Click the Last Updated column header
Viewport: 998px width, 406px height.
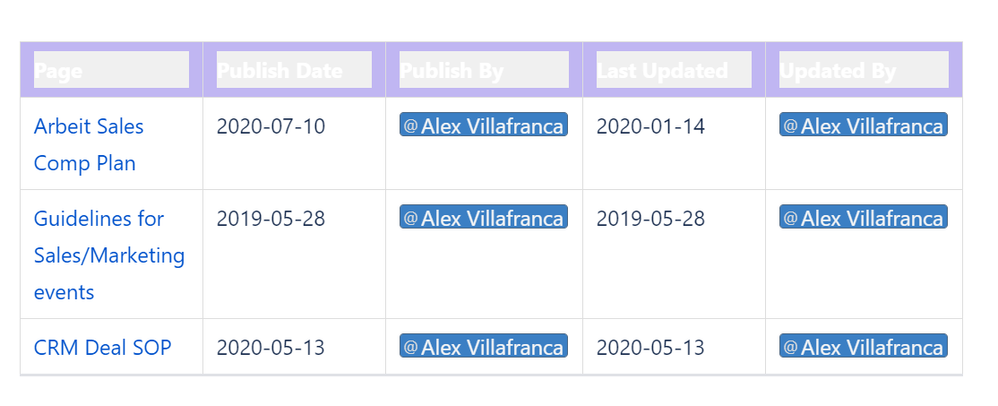pyautogui.click(x=674, y=70)
